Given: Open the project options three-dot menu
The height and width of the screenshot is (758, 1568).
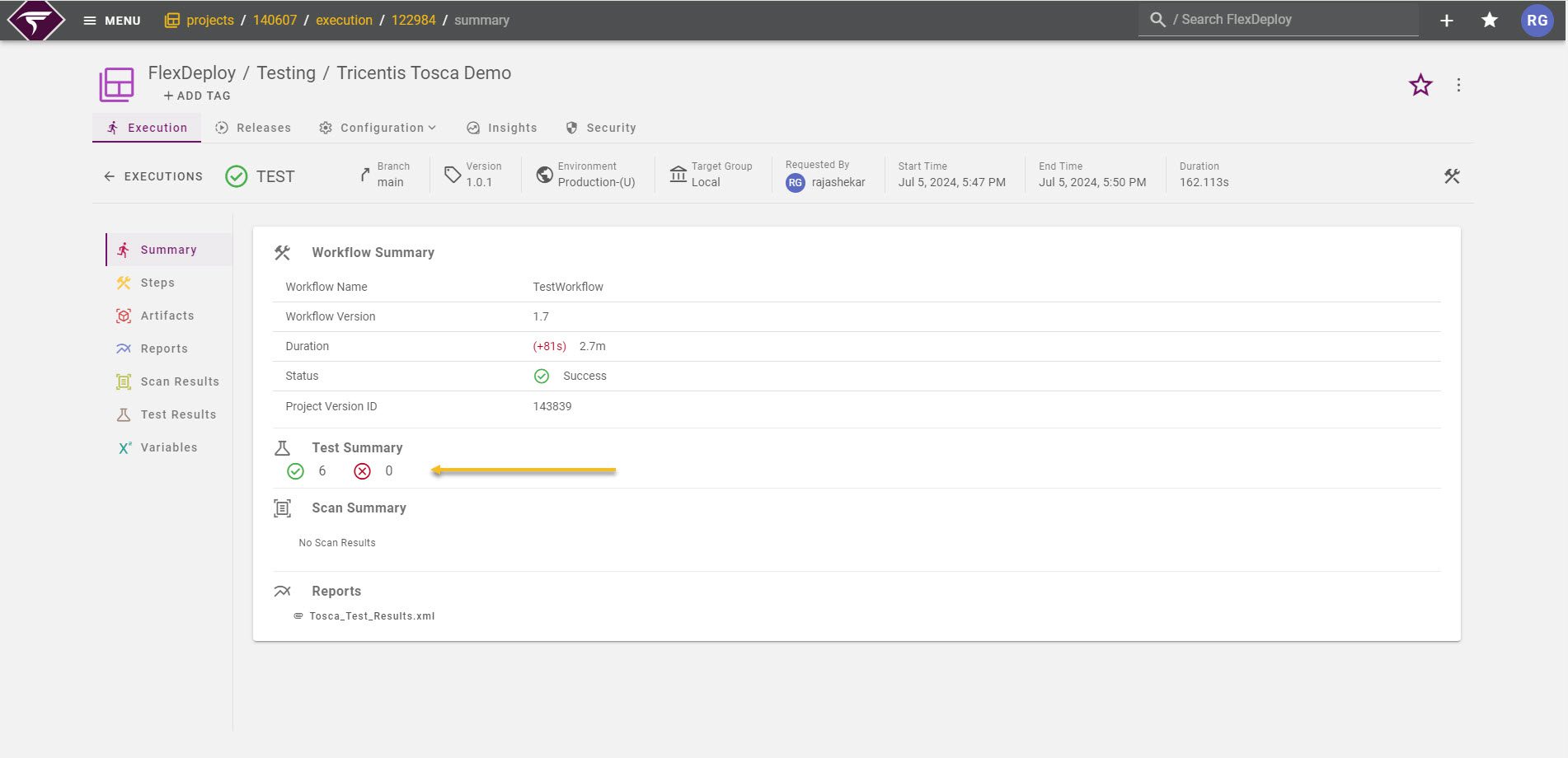Looking at the screenshot, I should [x=1458, y=85].
